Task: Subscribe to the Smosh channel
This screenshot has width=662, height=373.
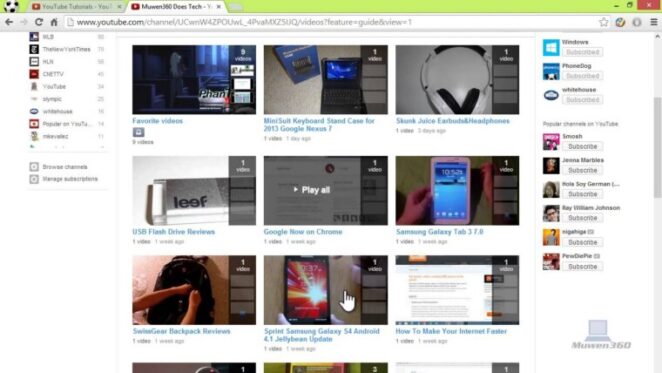Action: click(x=582, y=147)
